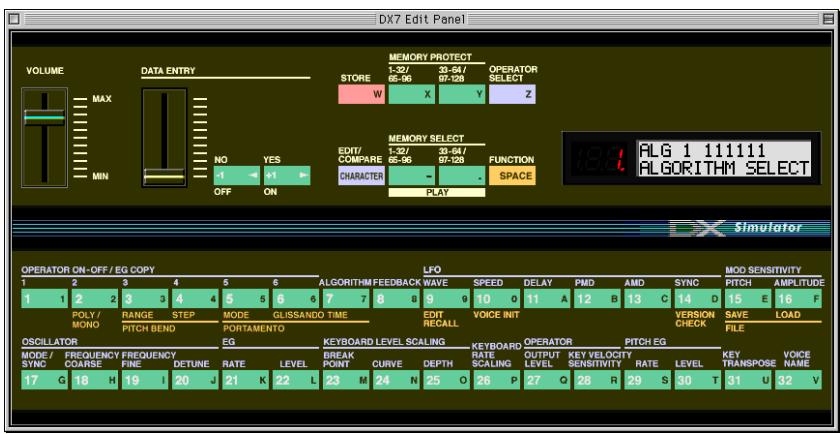Select button 29 Pitch EG Rate

[x=648, y=380]
